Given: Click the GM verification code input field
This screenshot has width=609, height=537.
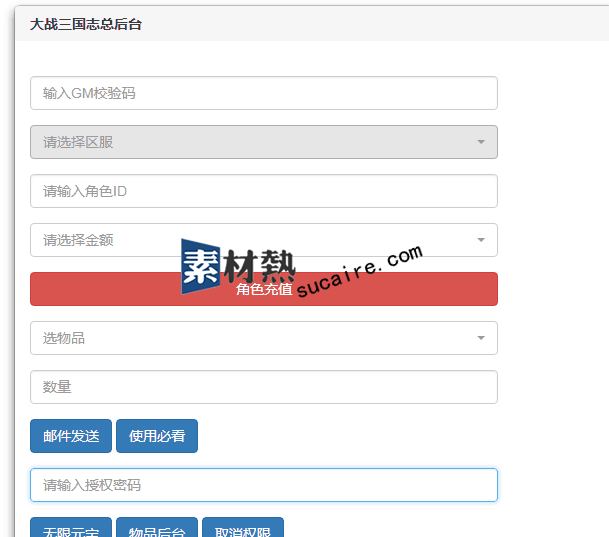Looking at the screenshot, I should [263, 93].
